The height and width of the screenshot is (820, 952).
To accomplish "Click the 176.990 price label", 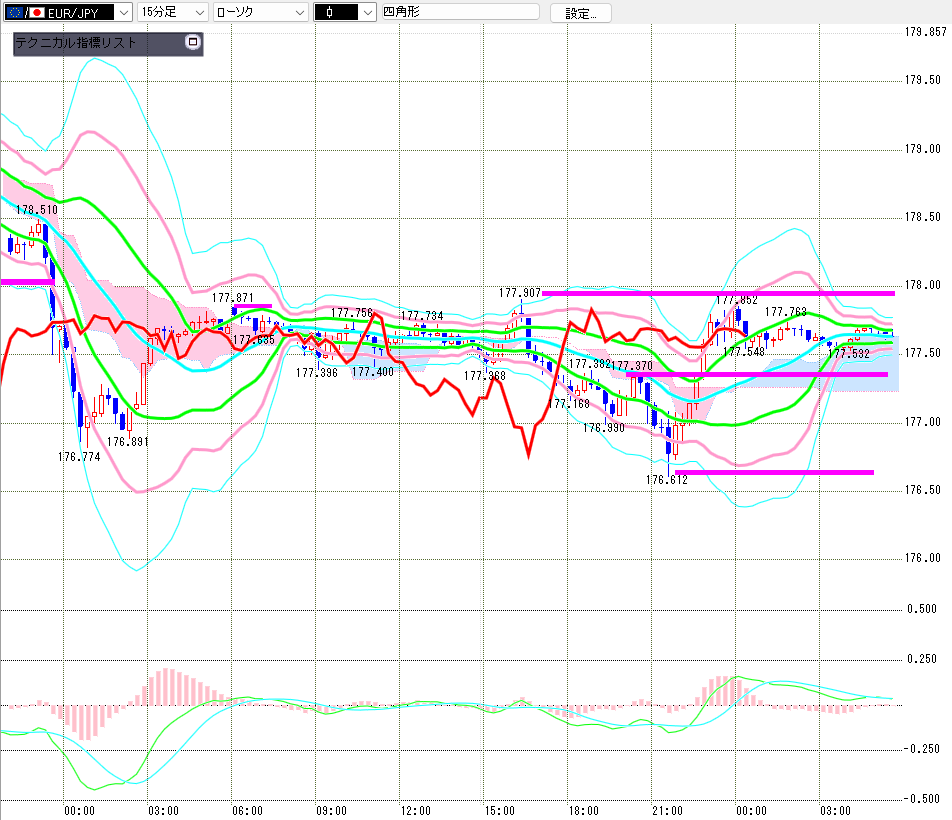I will pyautogui.click(x=604, y=428).
